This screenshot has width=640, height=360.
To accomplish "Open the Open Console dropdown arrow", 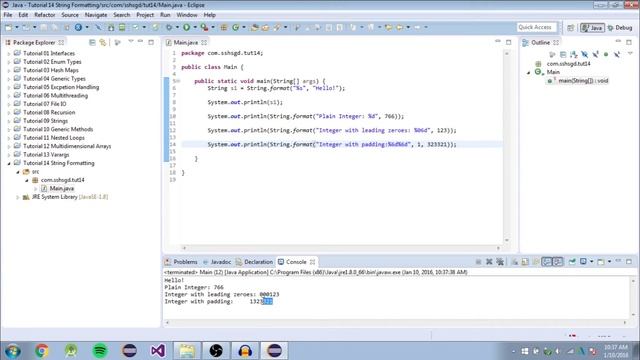I will [609, 262].
